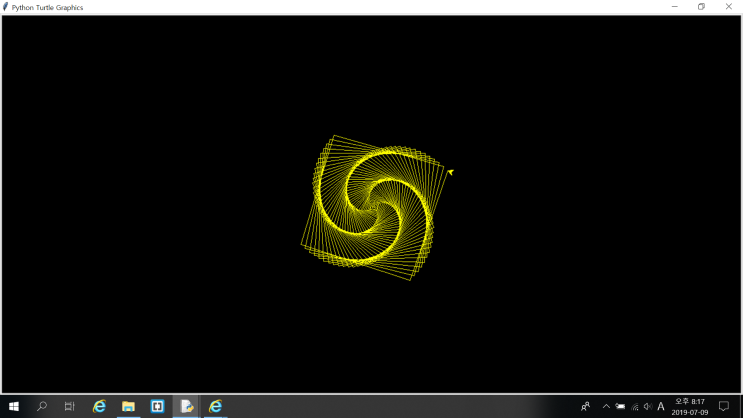
Task: Click the Python Turtle Graphics title text
Action: (47, 8)
